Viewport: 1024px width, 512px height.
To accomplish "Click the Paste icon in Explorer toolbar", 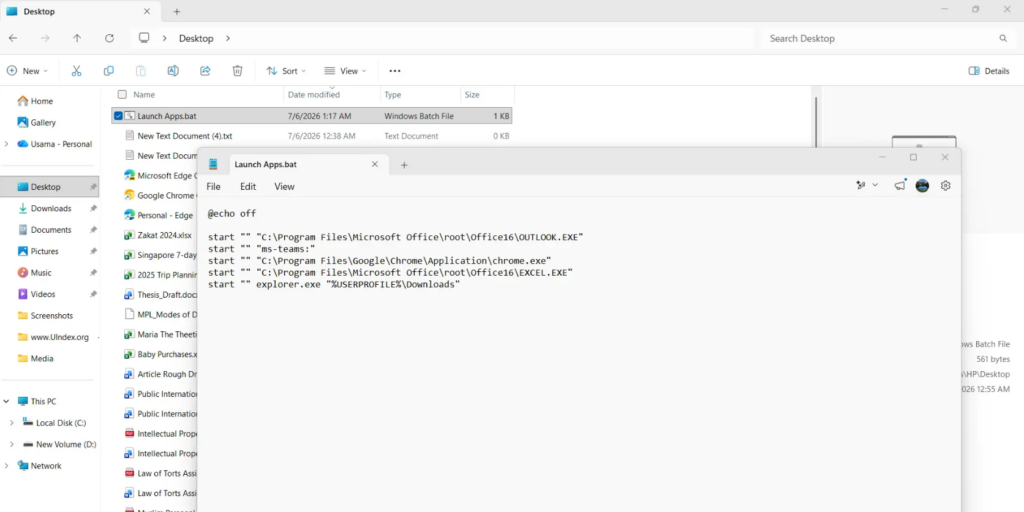I will [140, 71].
